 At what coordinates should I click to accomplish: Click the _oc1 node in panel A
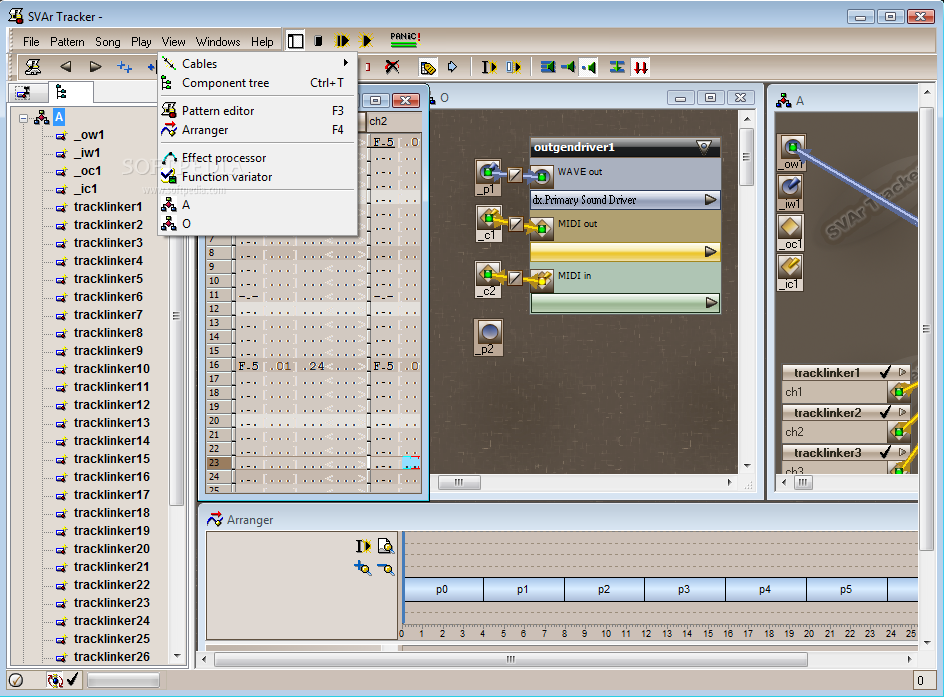[790, 229]
